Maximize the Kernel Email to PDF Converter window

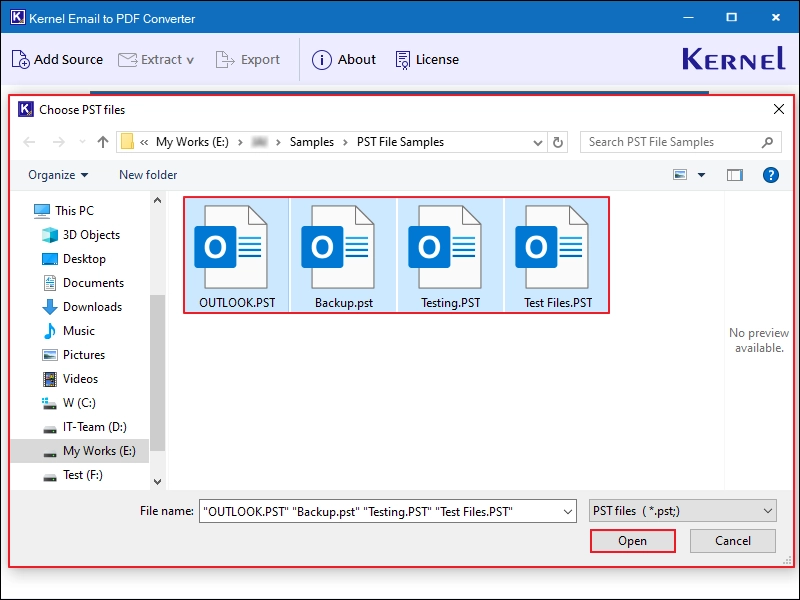tap(732, 17)
